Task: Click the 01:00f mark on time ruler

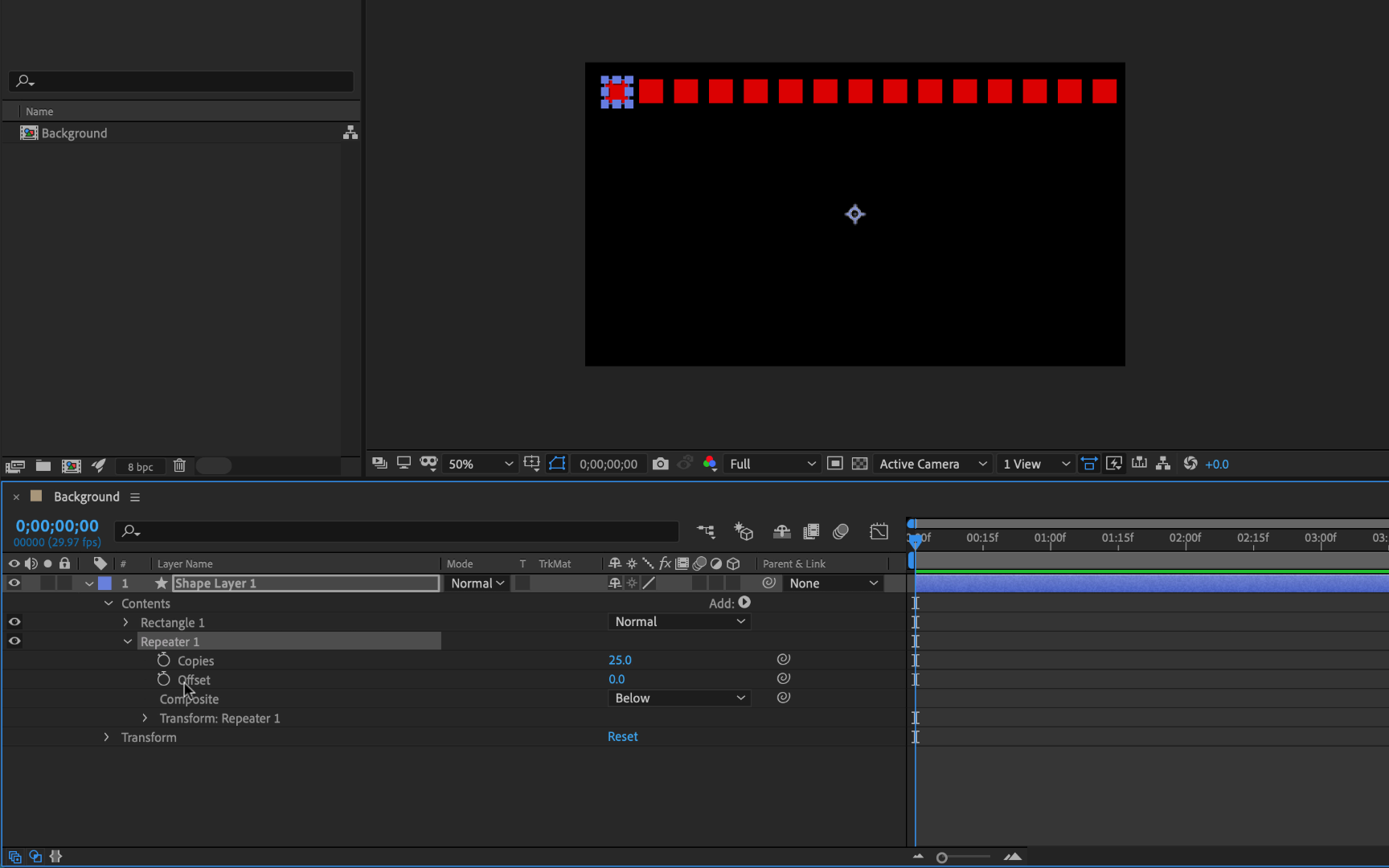Action: pos(1050,538)
